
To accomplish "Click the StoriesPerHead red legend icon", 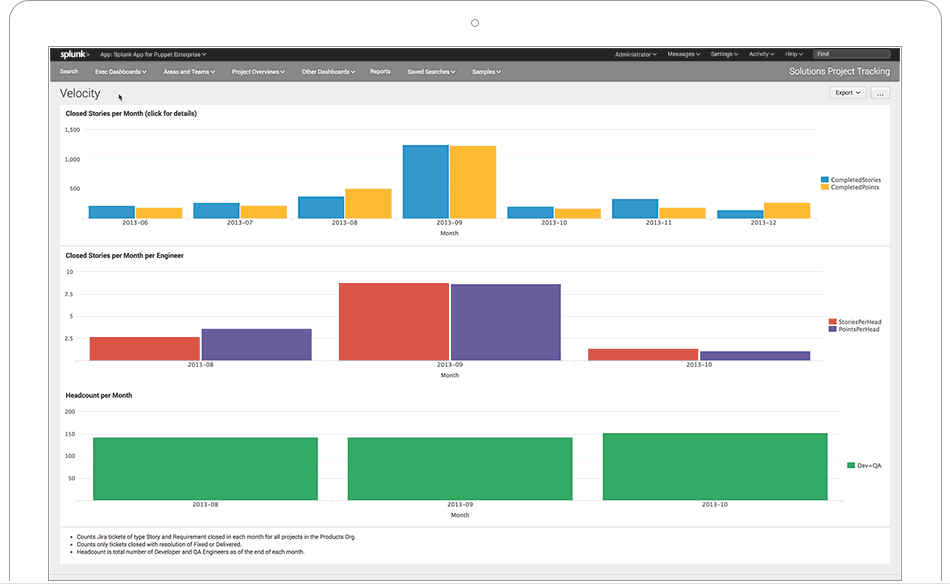I will click(832, 322).
